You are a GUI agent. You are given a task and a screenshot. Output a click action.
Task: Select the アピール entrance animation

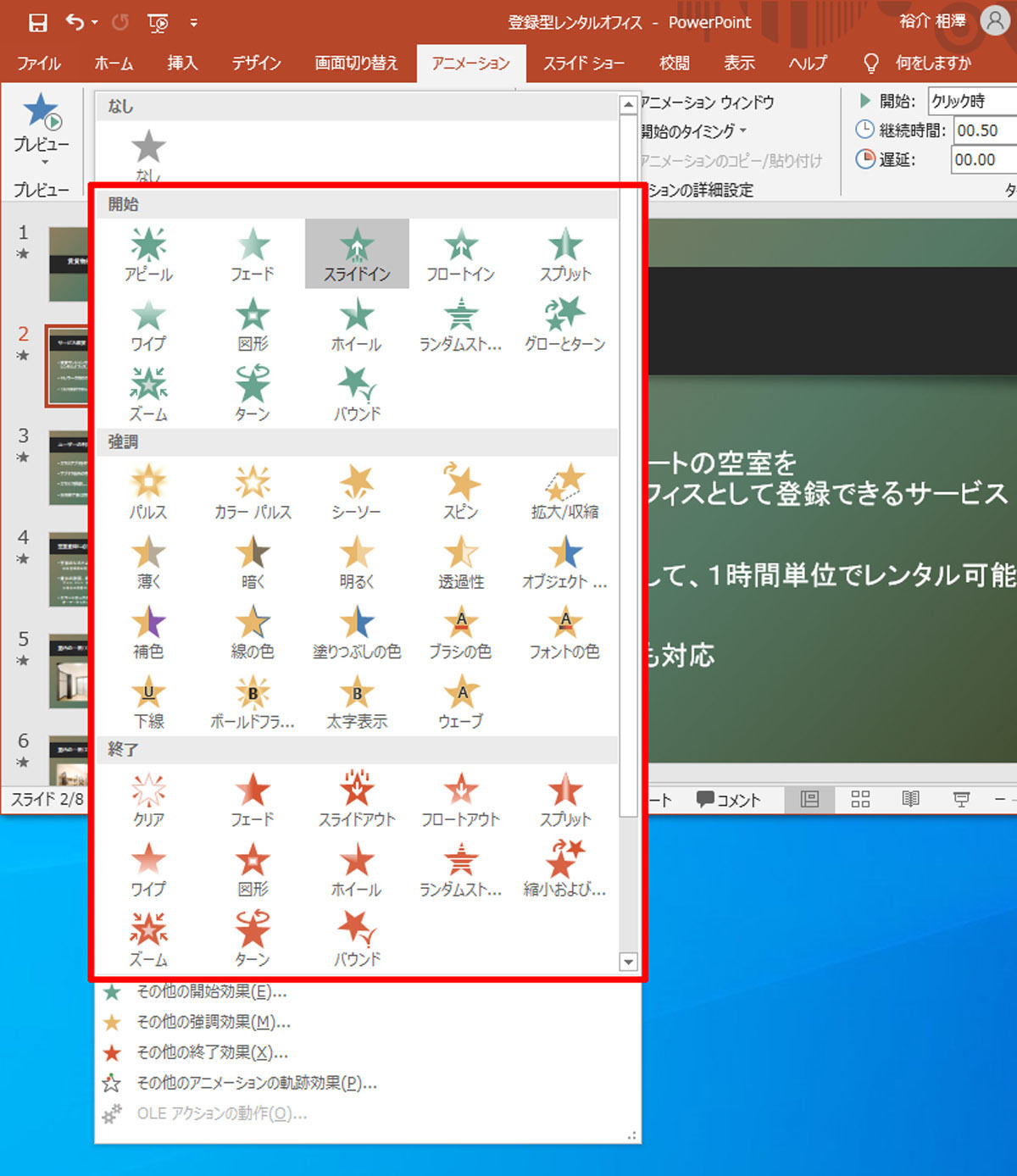click(148, 254)
